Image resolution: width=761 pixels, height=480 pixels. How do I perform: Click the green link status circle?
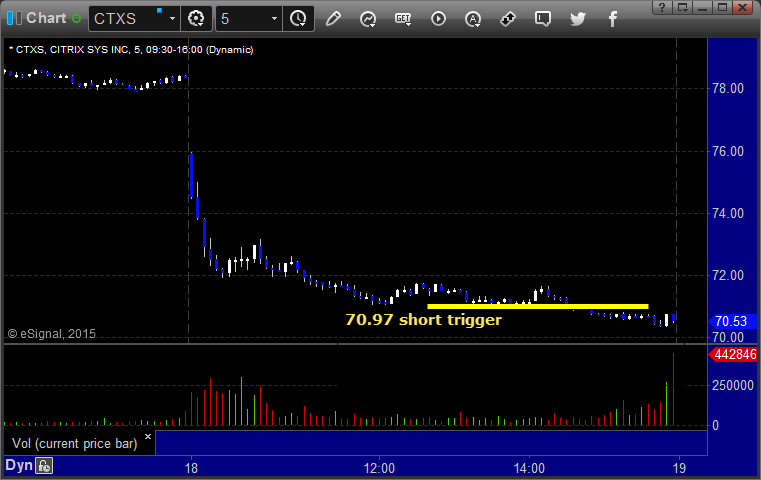coord(76,19)
